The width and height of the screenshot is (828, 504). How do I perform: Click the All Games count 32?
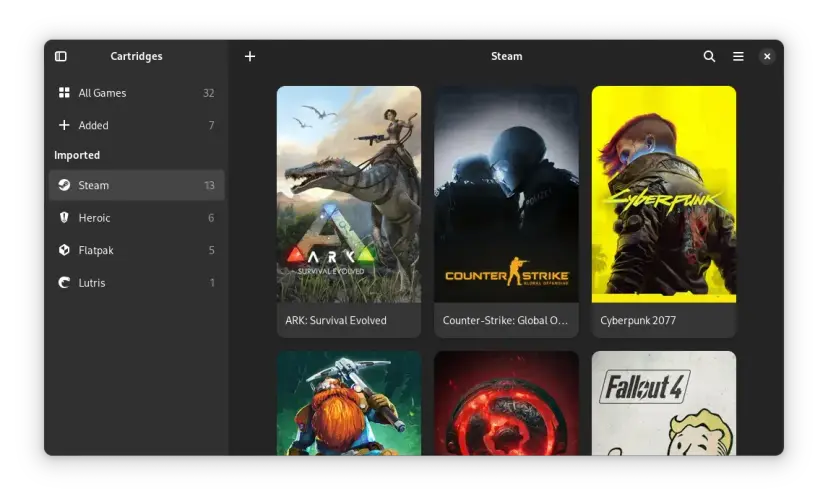[x=209, y=93]
